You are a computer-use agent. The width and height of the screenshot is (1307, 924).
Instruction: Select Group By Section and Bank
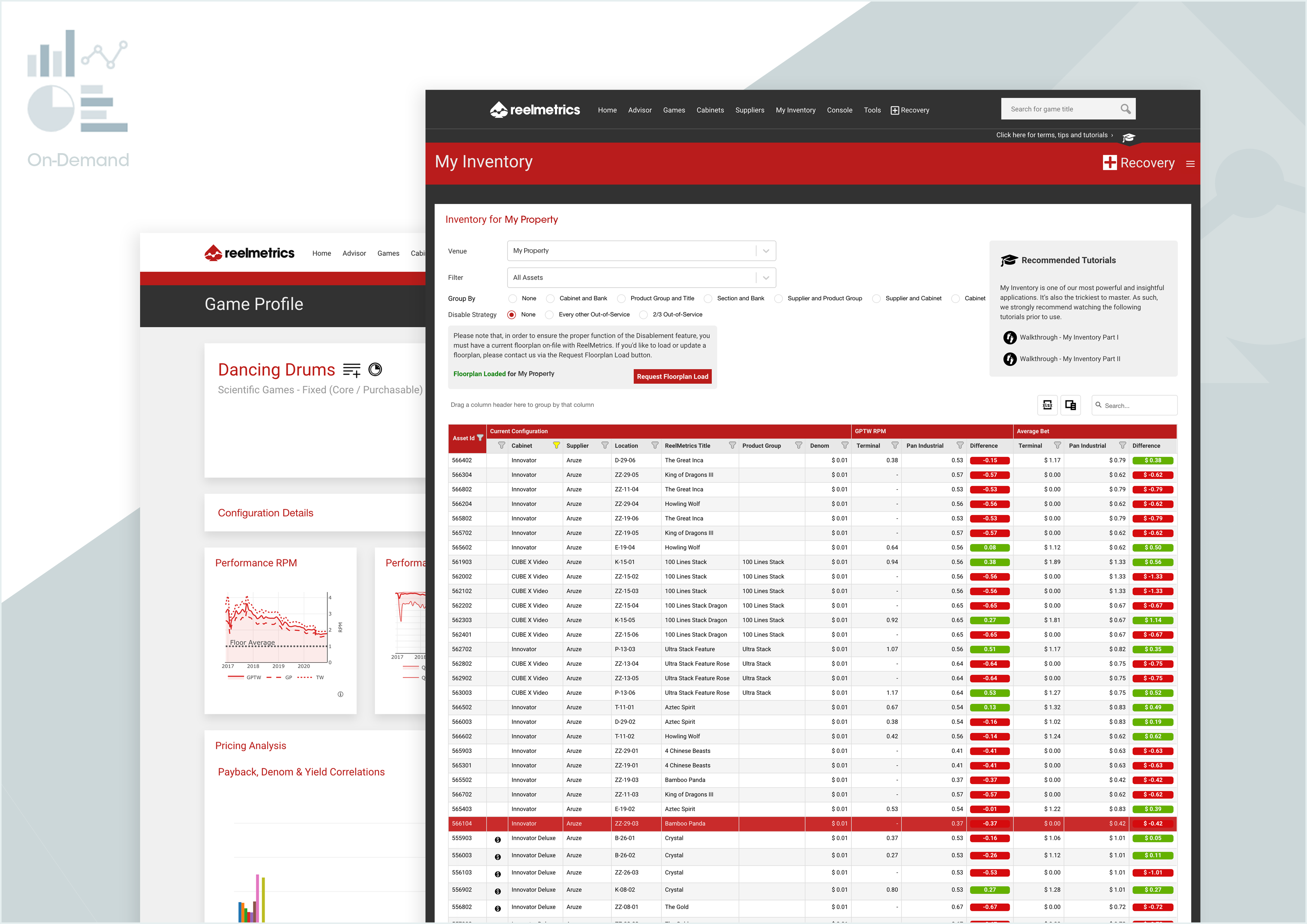[x=708, y=298]
